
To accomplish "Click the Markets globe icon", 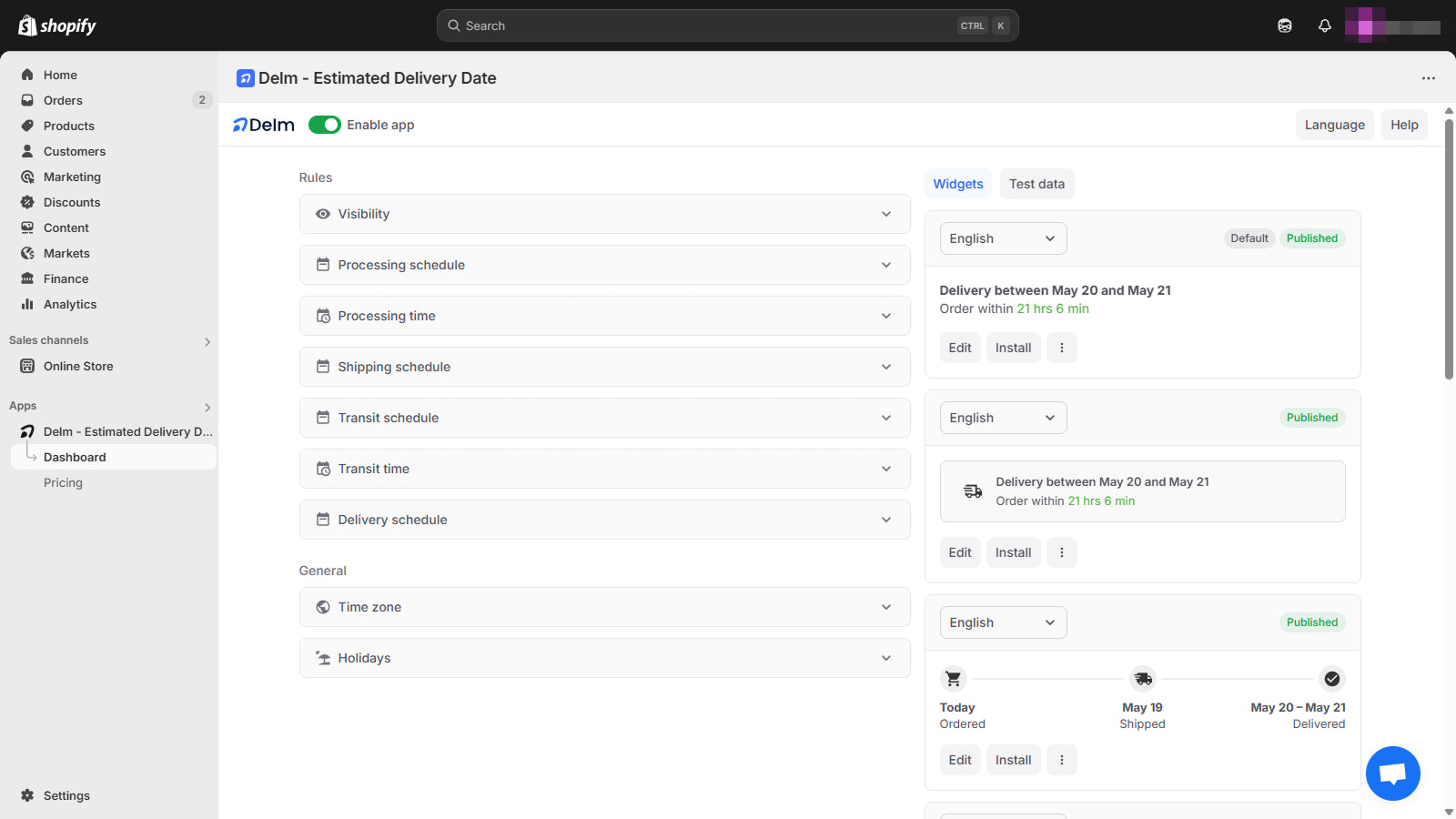I will [27, 253].
